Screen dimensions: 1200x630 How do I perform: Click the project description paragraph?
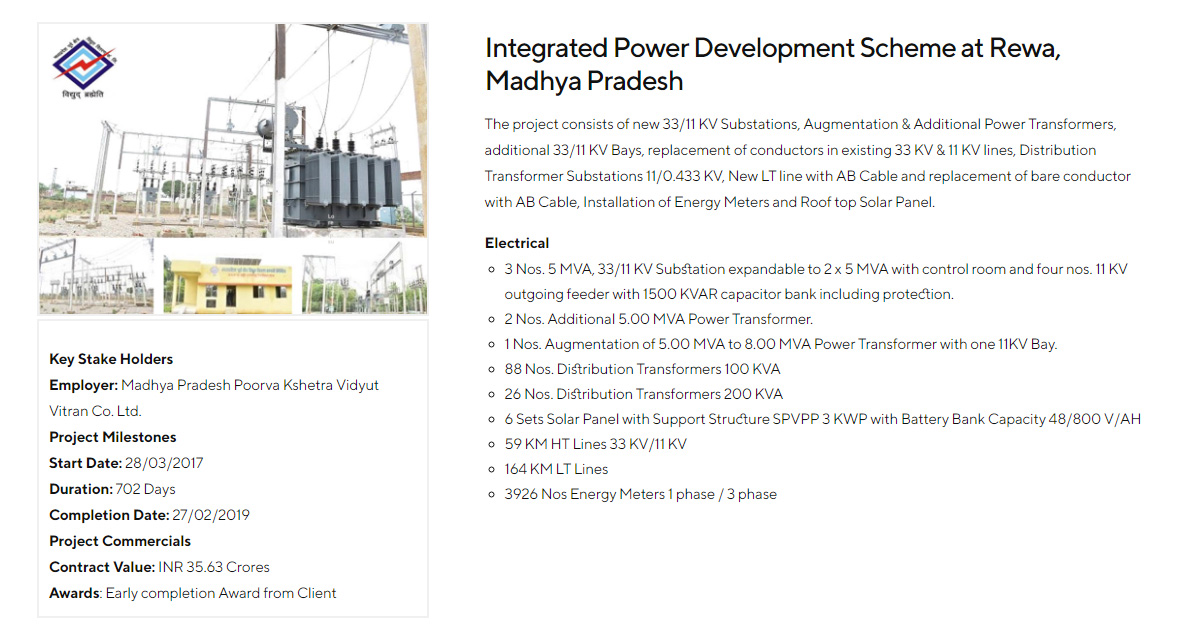click(x=808, y=163)
